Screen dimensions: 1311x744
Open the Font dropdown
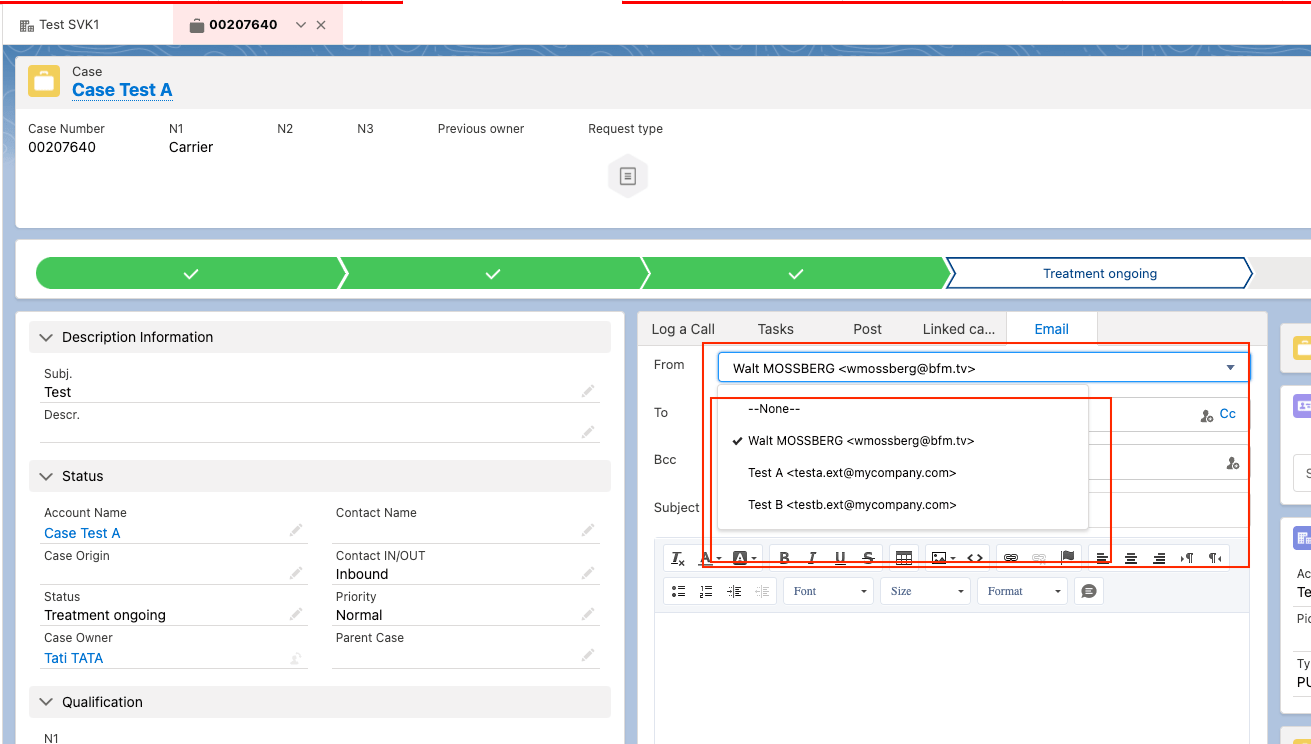(x=828, y=591)
